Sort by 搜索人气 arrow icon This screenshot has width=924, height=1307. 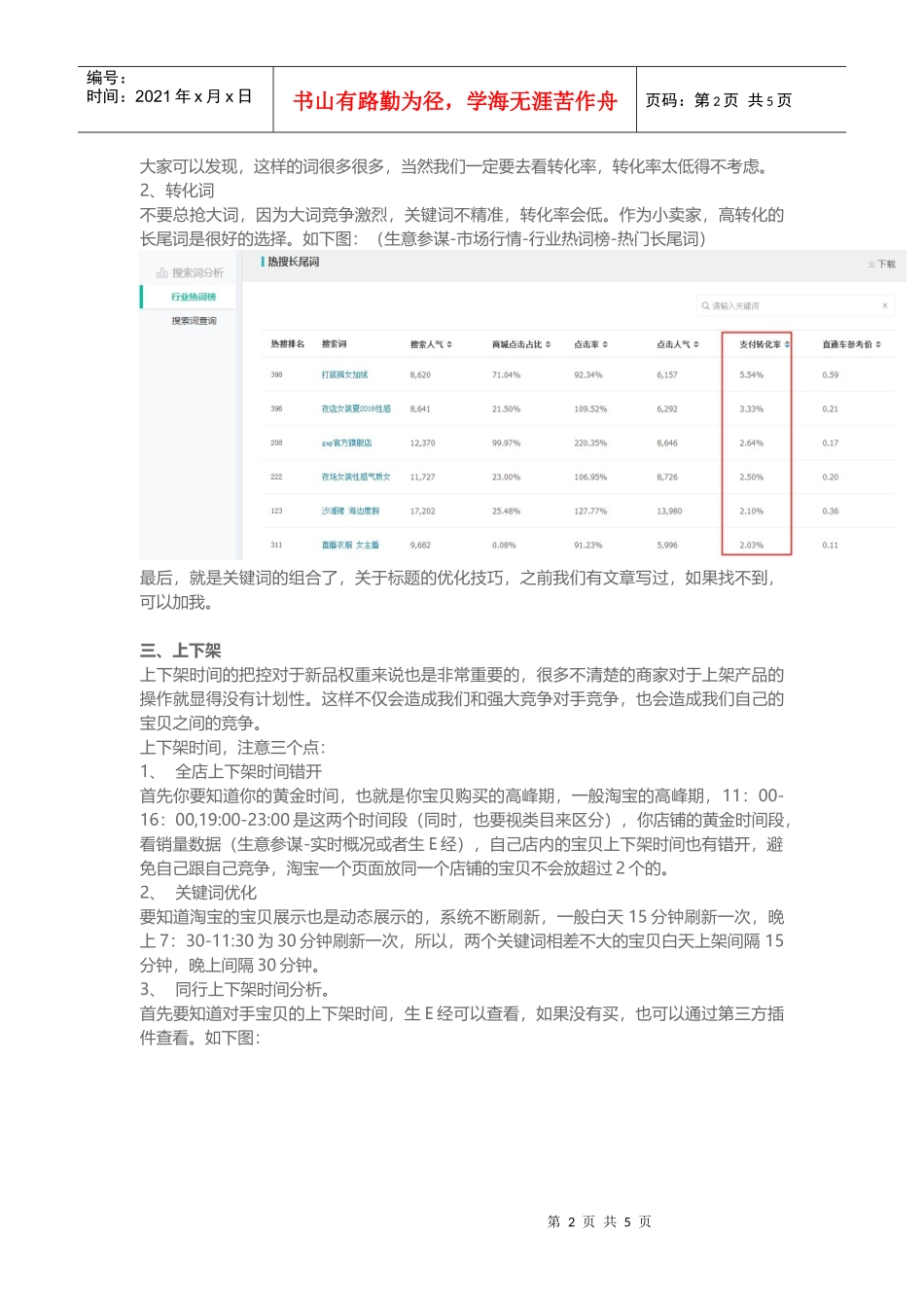point(449,344)
